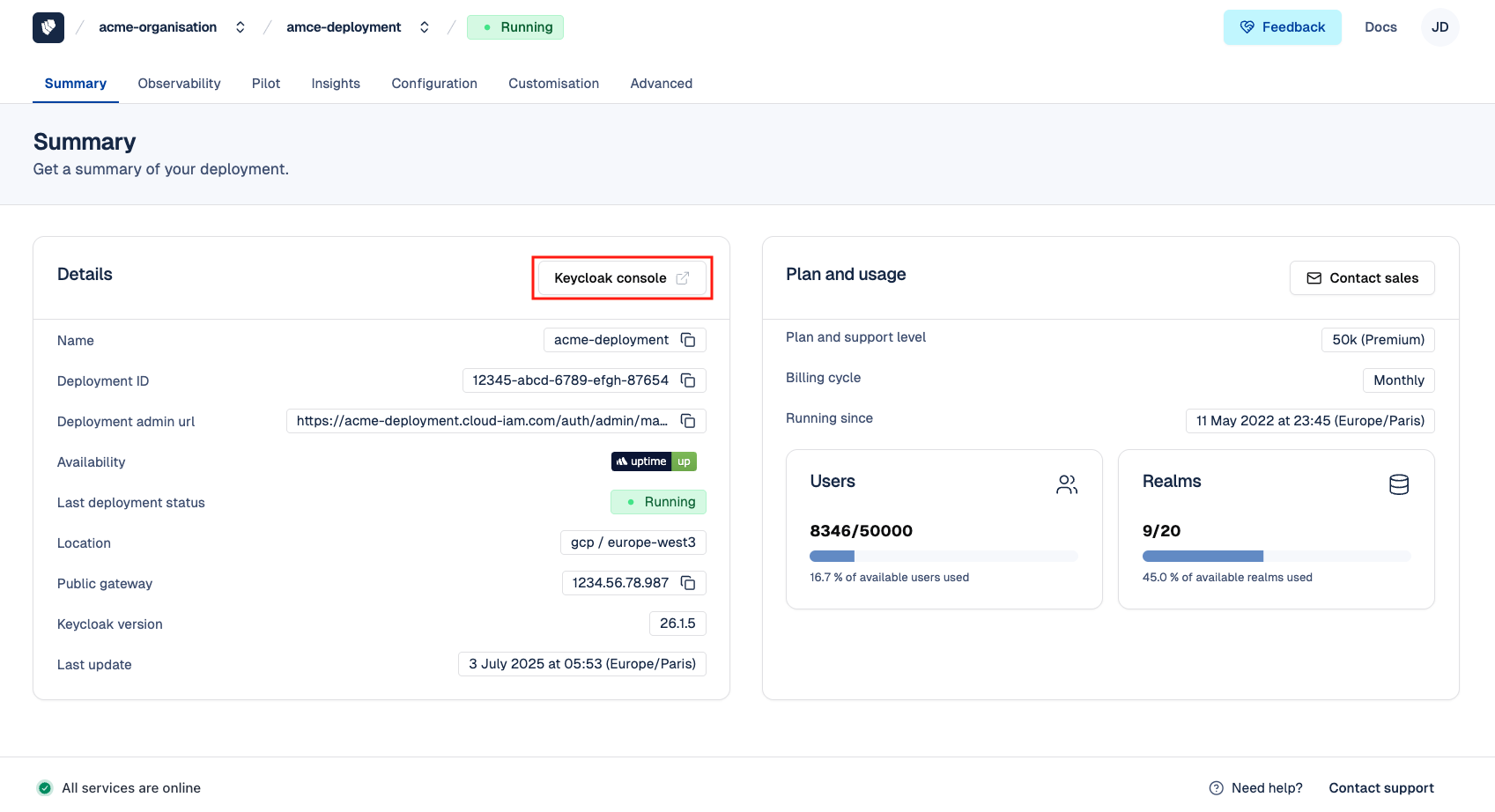Viewport: 1495px width, 812px height.
Task: Expand the acme-organisation switcher
Action: pos(240,27)
